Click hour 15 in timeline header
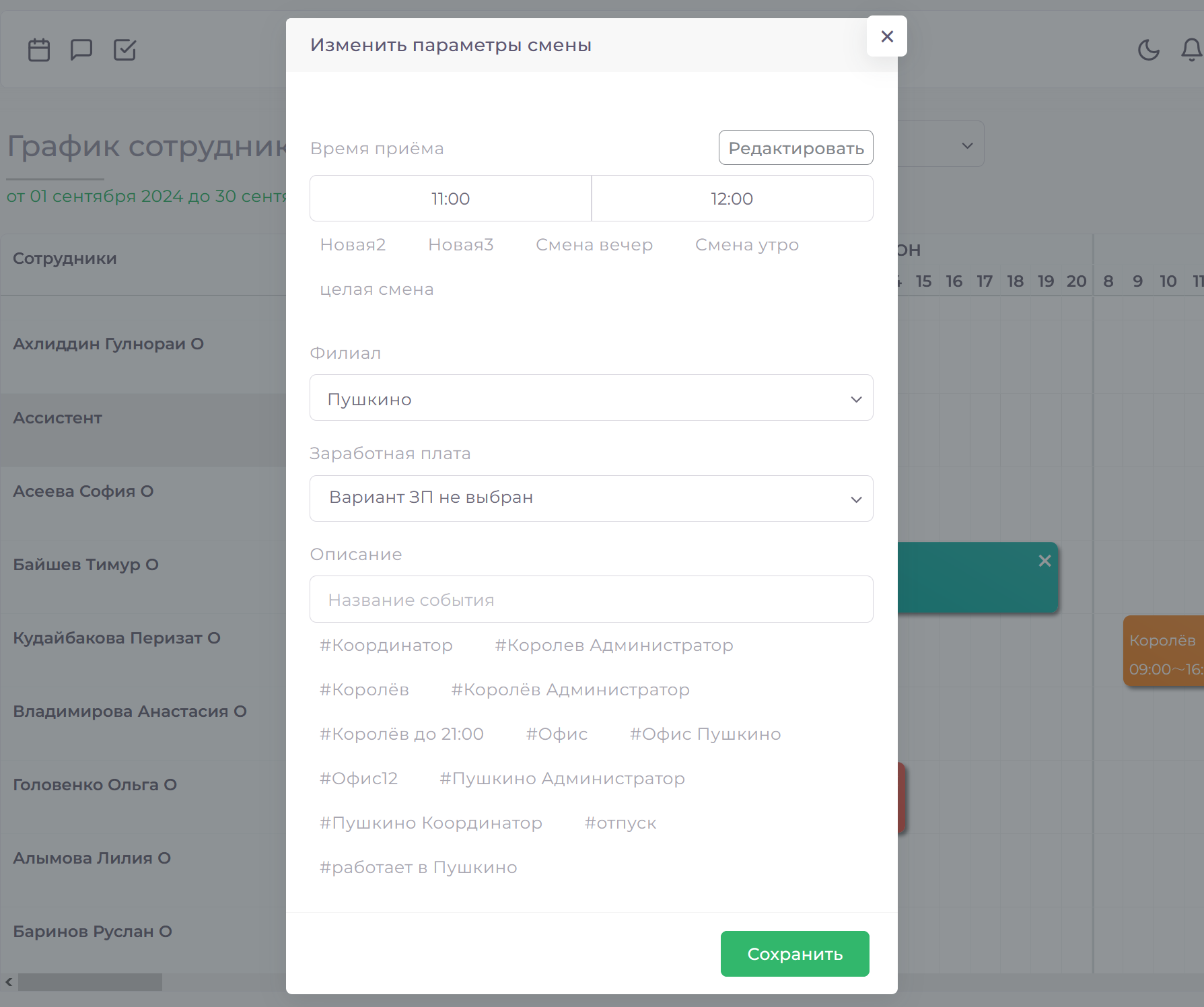1204x1007 pixels. click(923, 281)
